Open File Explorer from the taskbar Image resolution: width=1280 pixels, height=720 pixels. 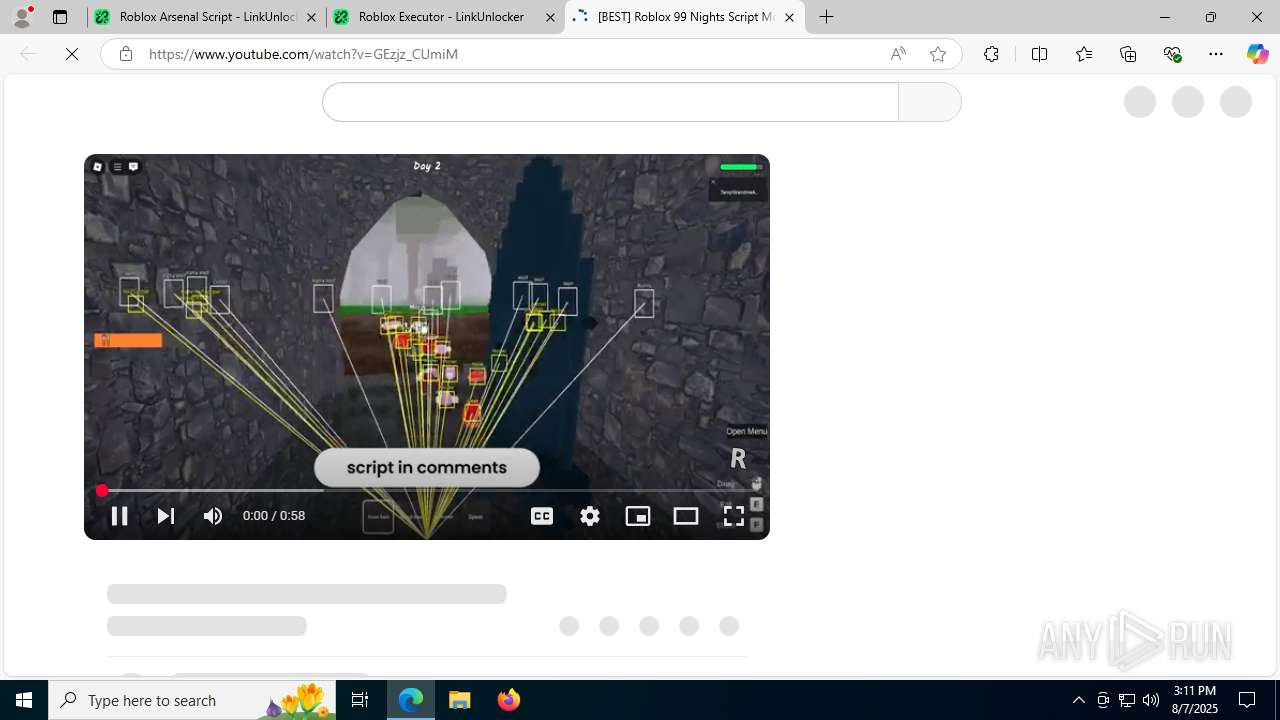point(460,700)
